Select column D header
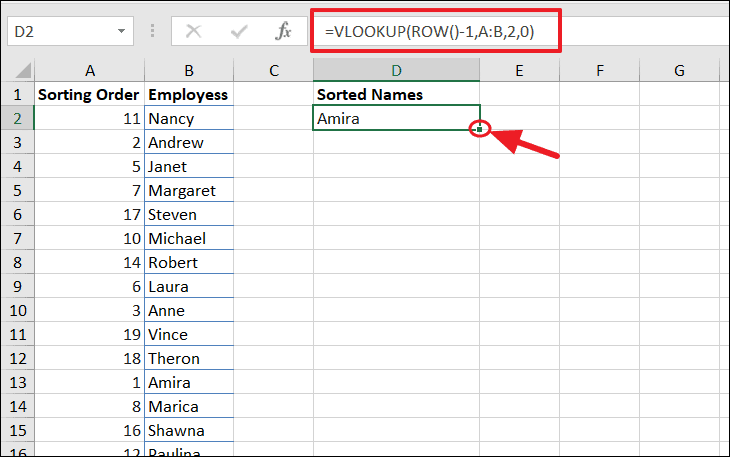The height and width of the screenshot is (457, 730). pos(396,70)
